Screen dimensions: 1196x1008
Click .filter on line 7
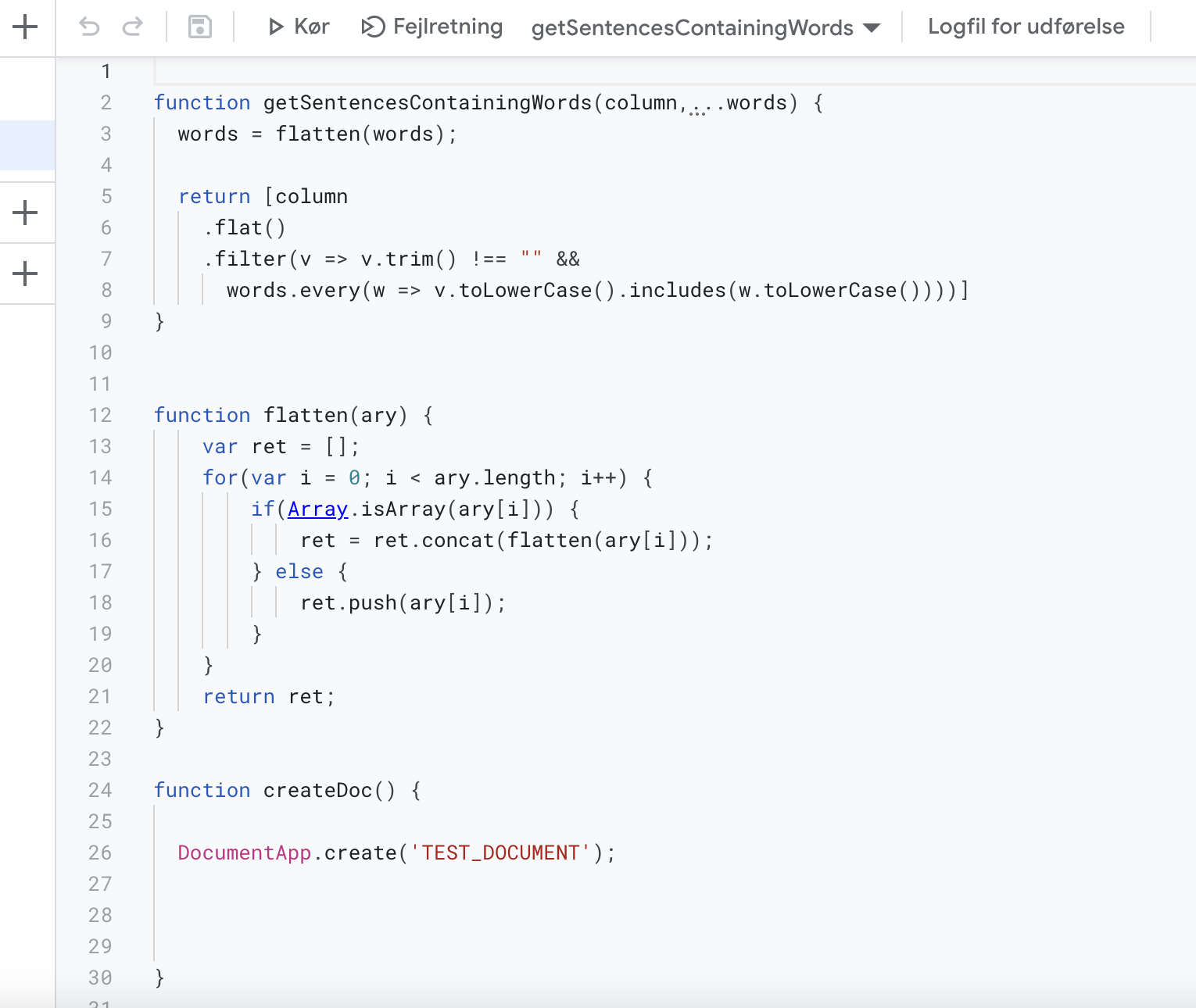tap(245, 259)
